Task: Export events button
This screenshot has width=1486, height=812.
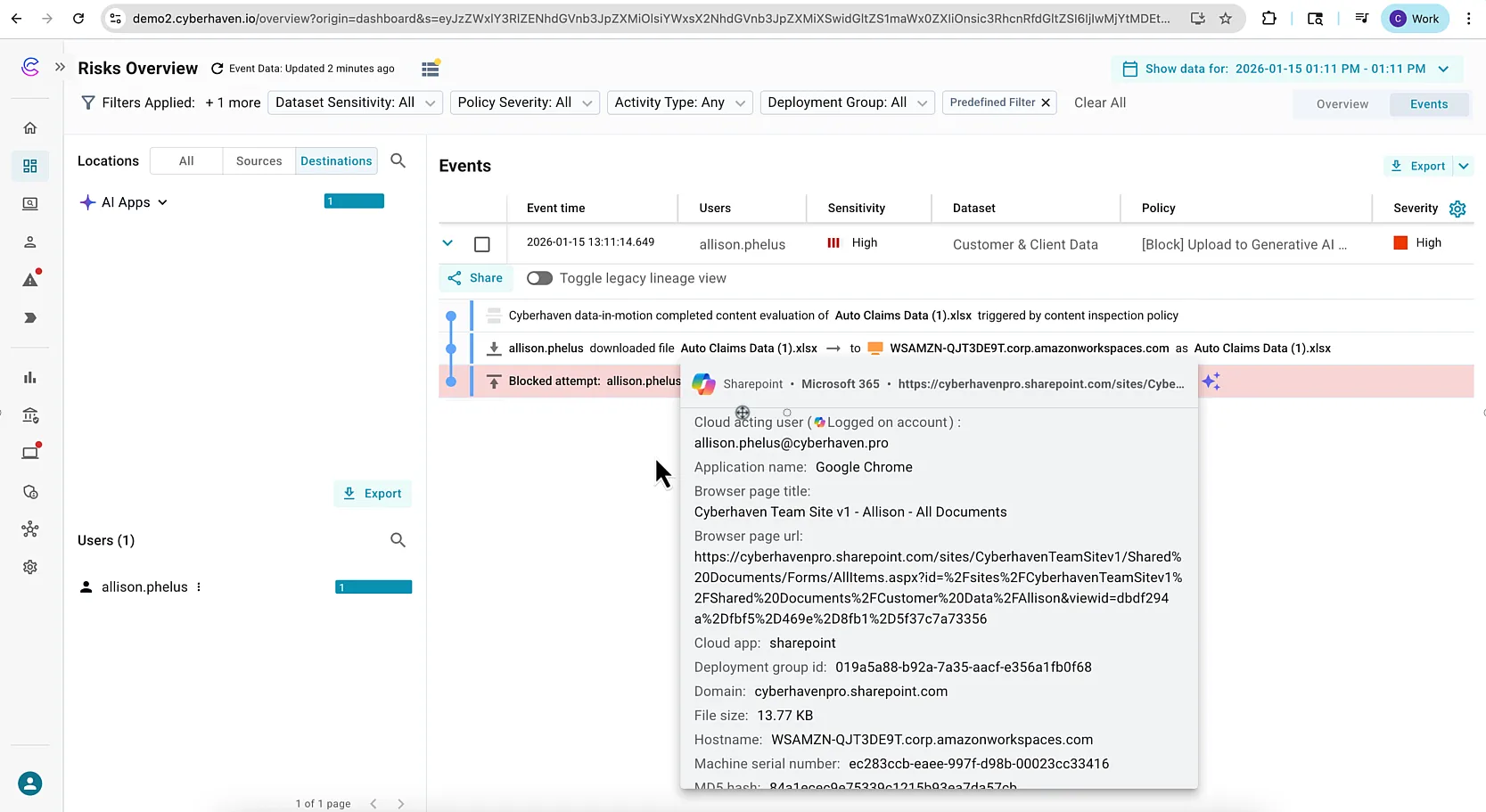Action: pyautogui.click(x=1418, y=166)
